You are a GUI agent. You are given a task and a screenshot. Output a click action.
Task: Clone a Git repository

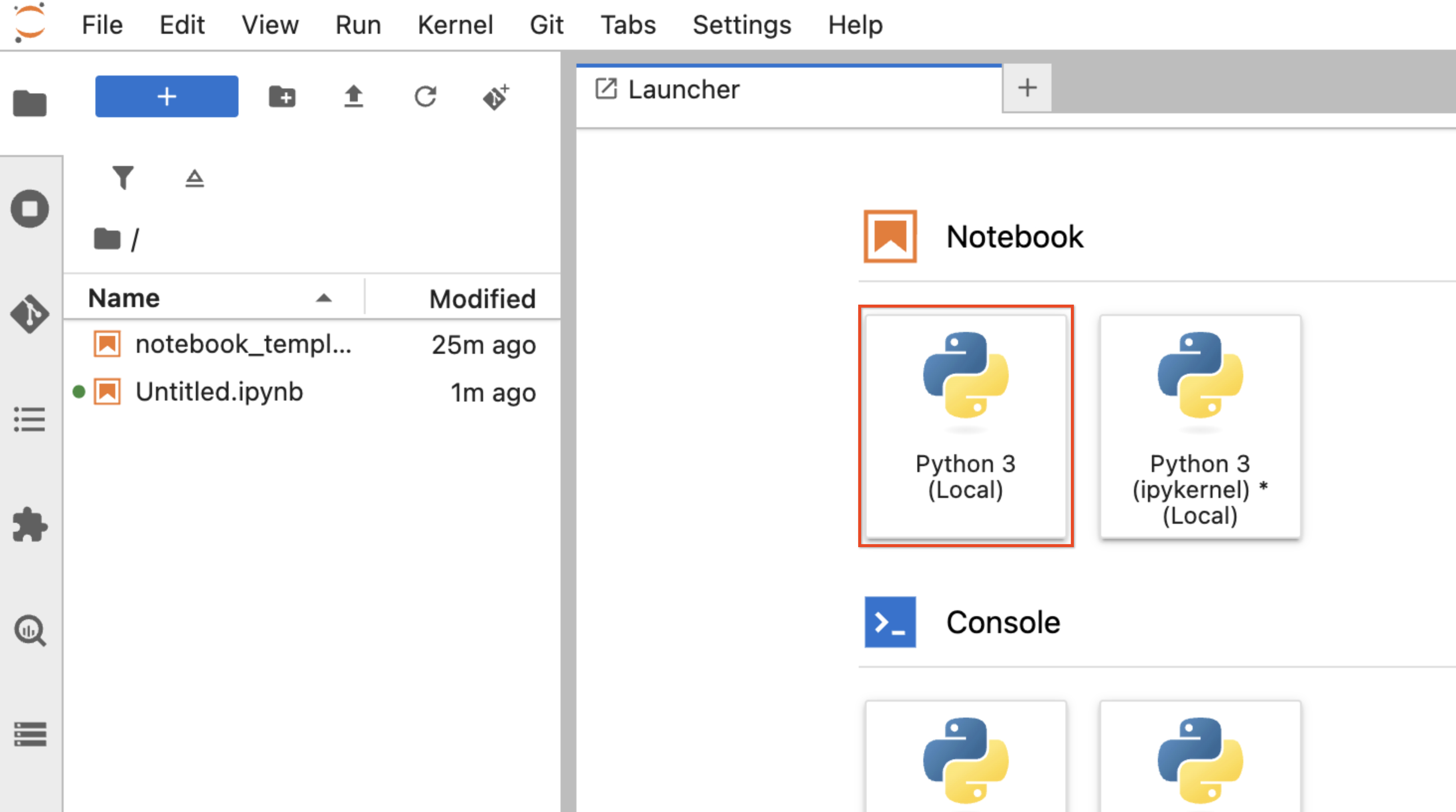point(496,96)
